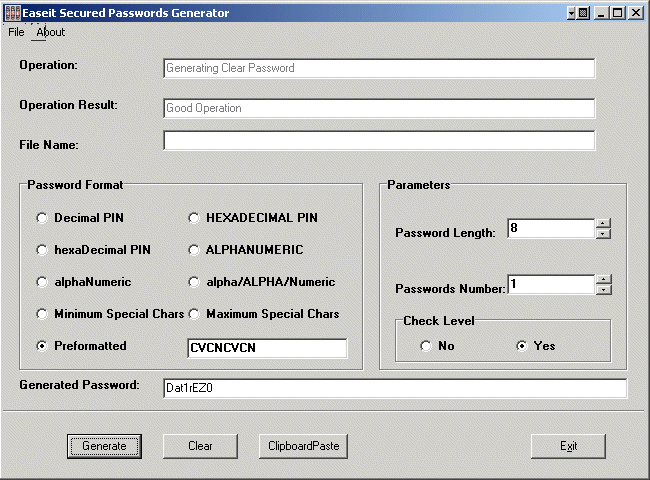Click the Clear button
The width and height of the screenshot is (650, 480).
pyautogui.click(x=200, y=446)
